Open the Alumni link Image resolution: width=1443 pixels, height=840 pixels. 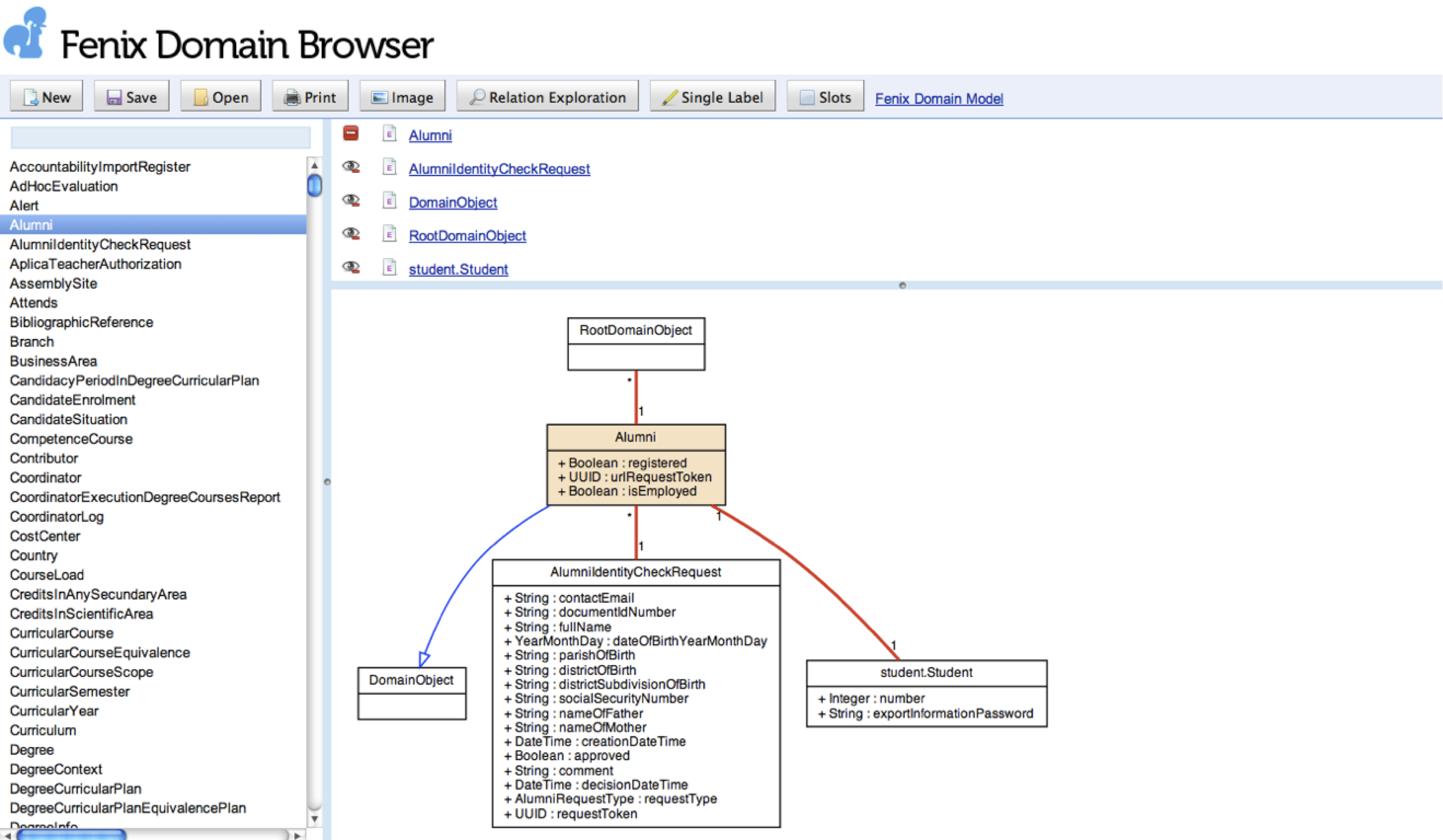tap(430, 135)
